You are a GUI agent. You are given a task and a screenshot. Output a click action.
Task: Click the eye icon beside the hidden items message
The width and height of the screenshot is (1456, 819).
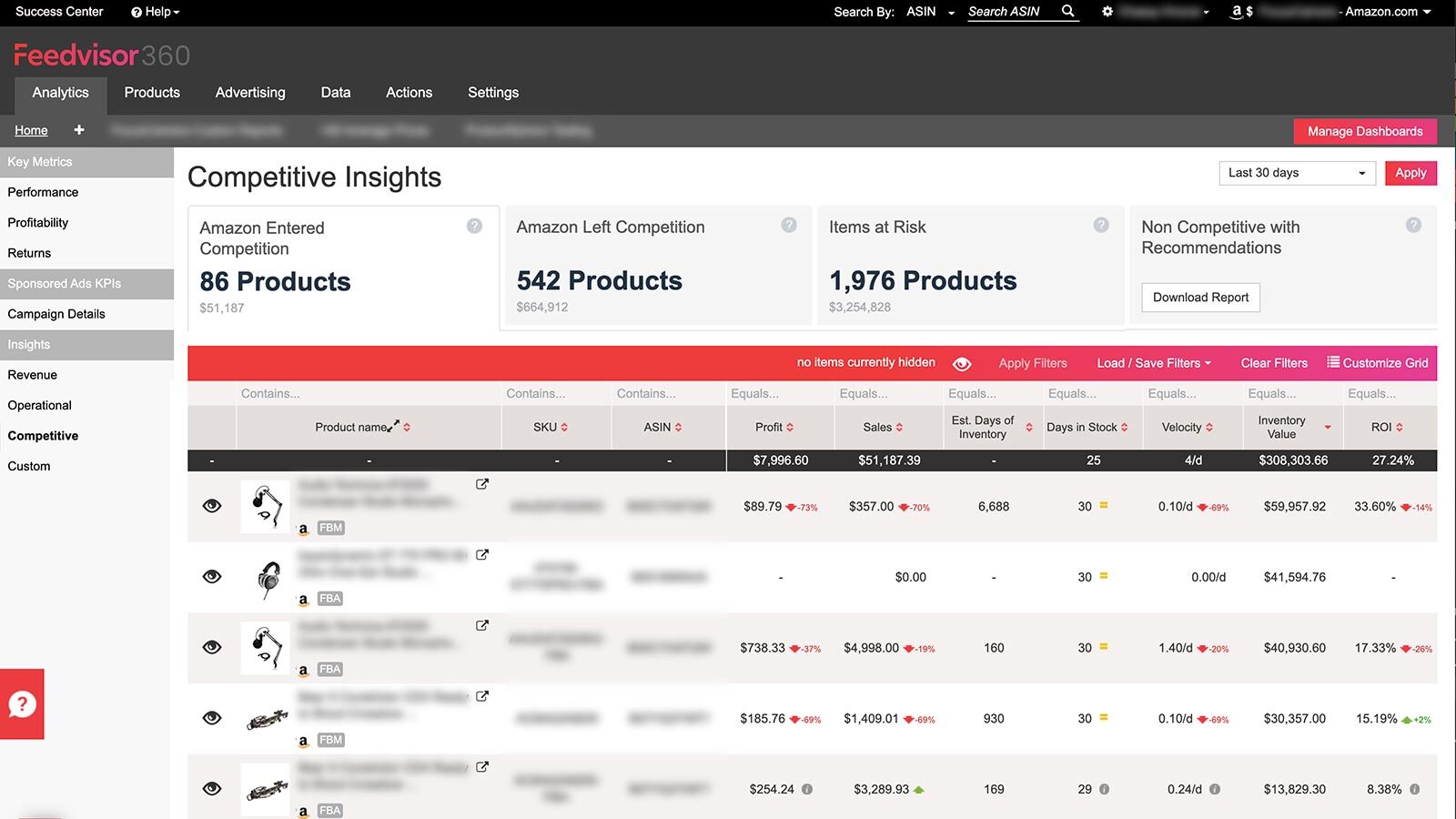pos(962,364)
